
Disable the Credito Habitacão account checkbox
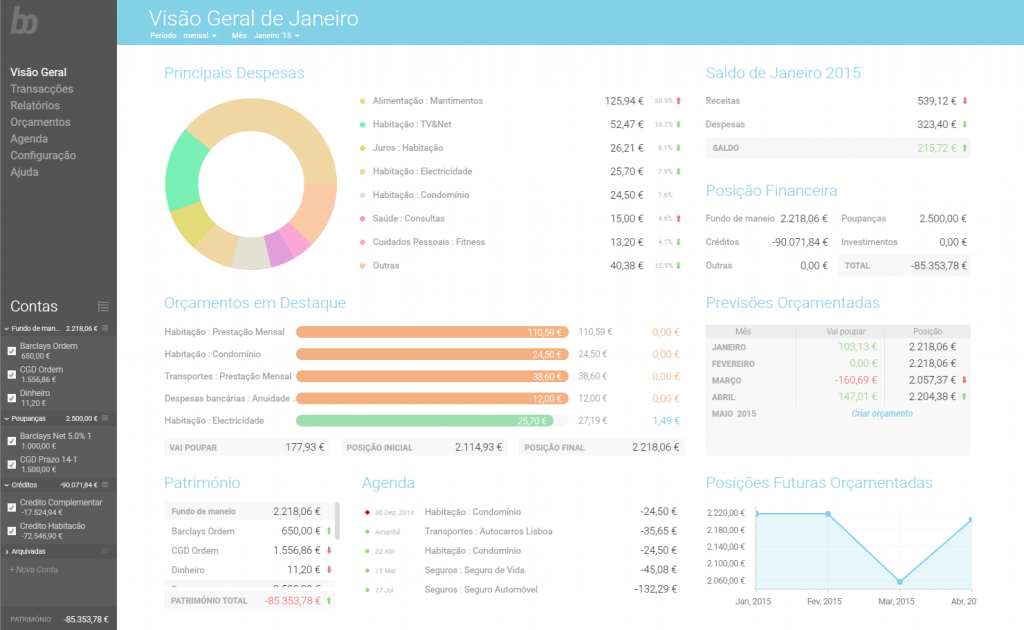[x=11, y=530]
